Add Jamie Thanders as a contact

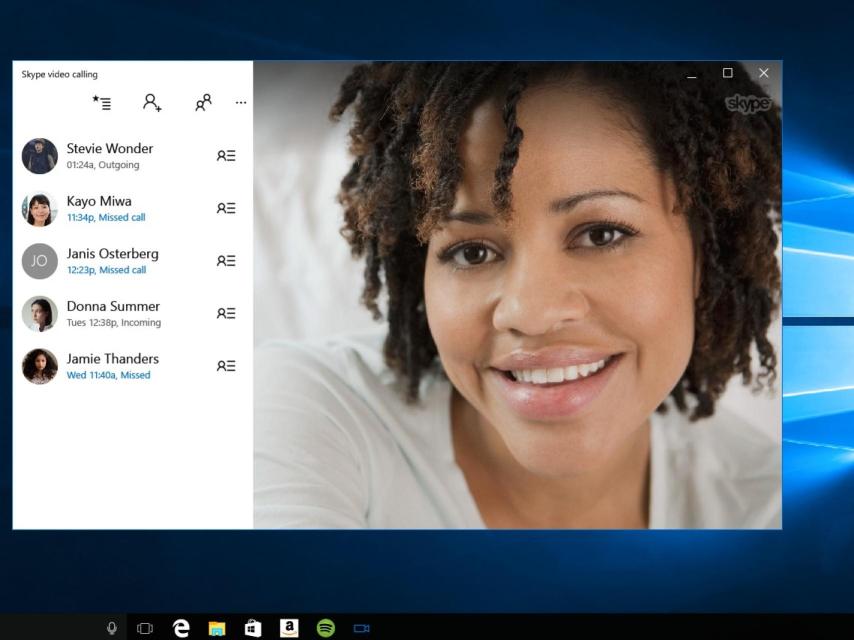pyautogui.click(x=226, y=365)
